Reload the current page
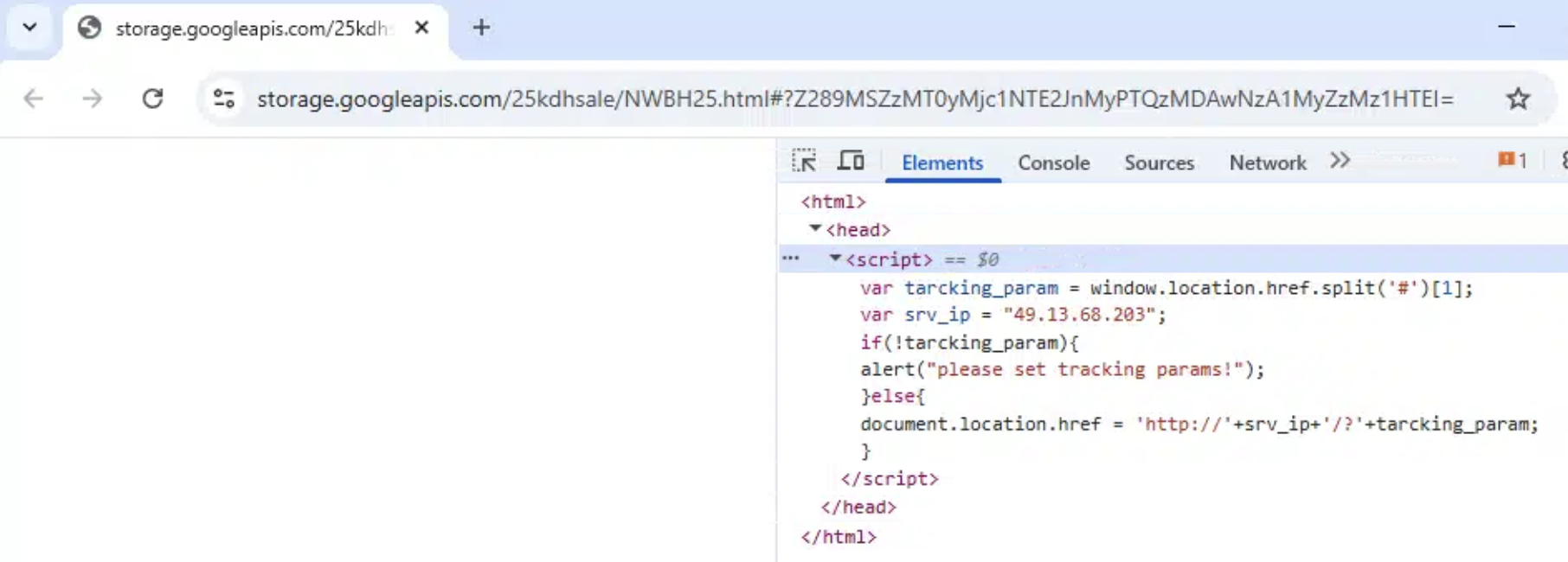This screenshot has height=562, width=1568. 153,99
